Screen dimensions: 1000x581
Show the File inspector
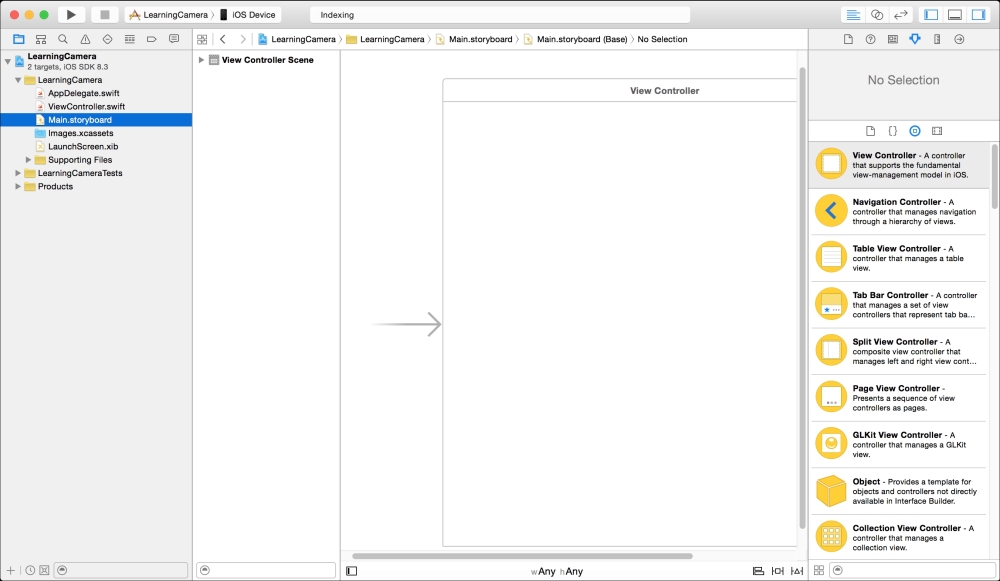[848, 40]
